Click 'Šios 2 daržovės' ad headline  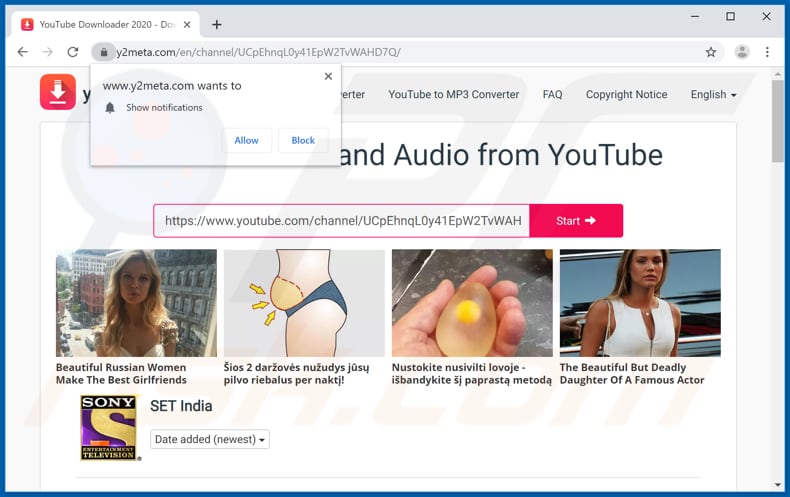pos(296,374)
